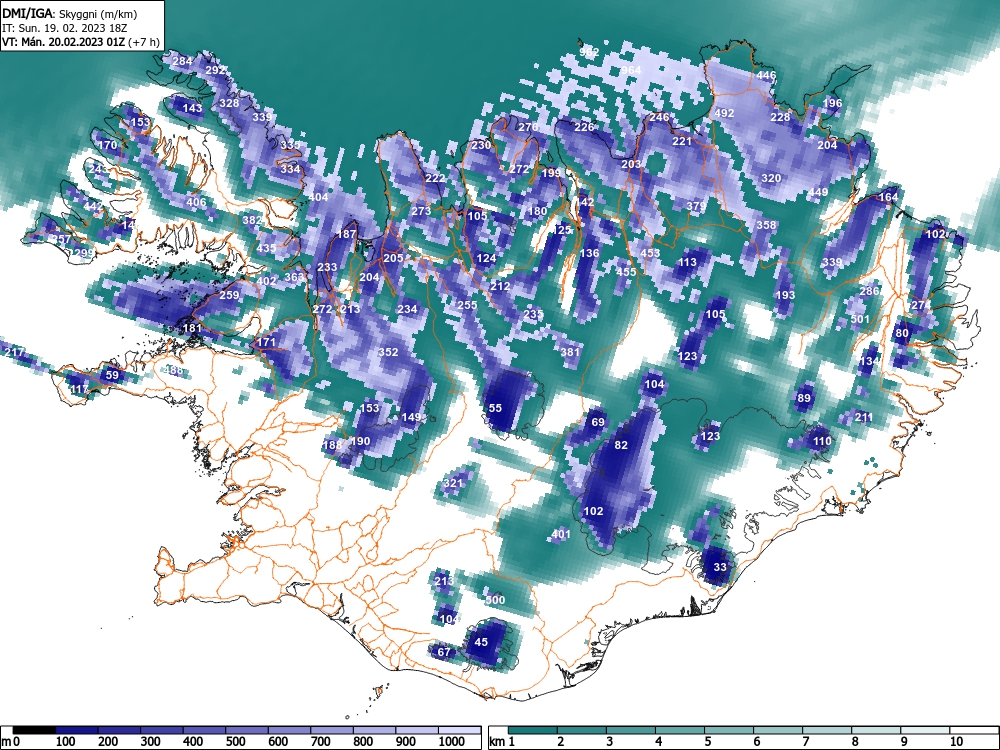Select the palest 9–10 km legend swatch

coord(925,730)
